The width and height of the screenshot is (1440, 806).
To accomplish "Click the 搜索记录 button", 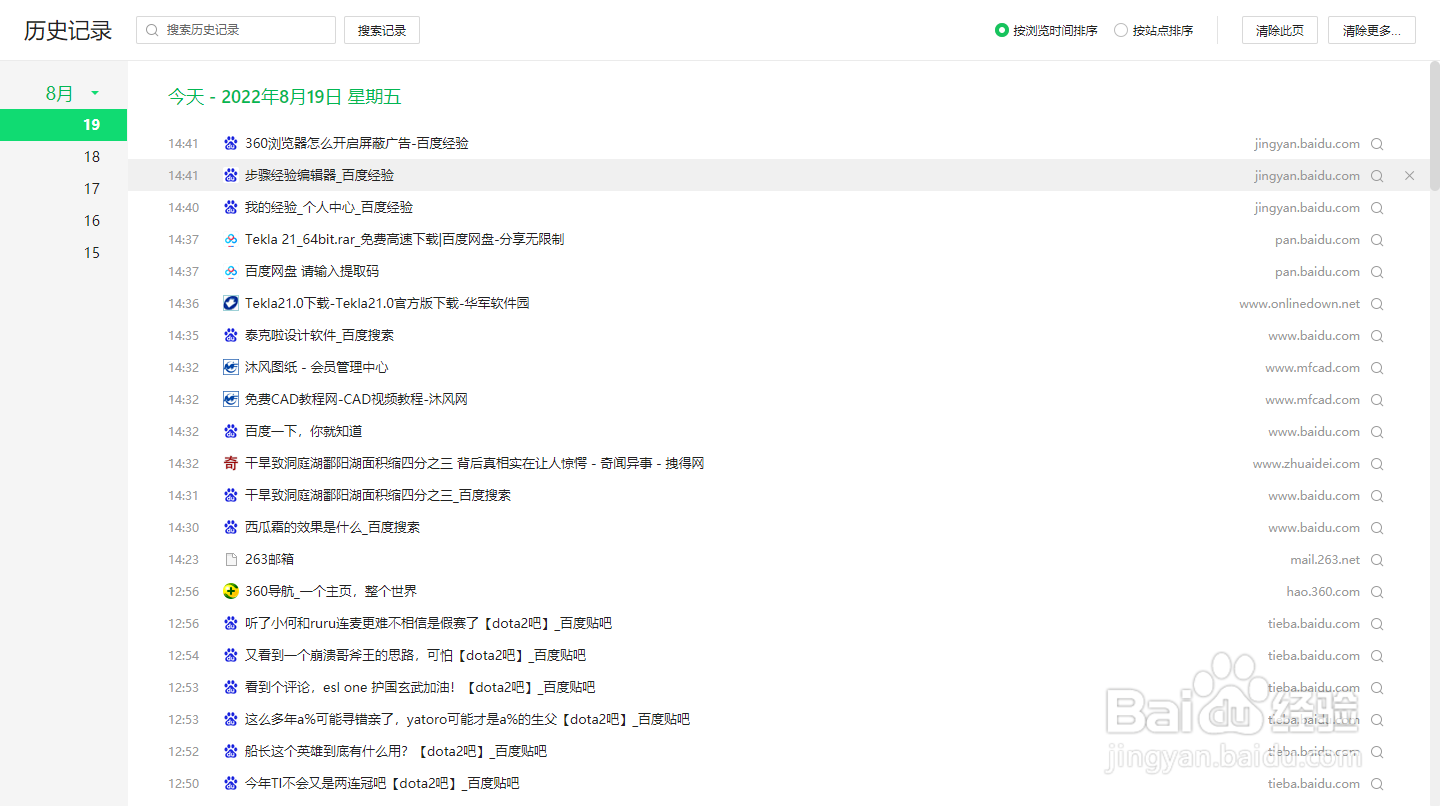I will (382, 30).
